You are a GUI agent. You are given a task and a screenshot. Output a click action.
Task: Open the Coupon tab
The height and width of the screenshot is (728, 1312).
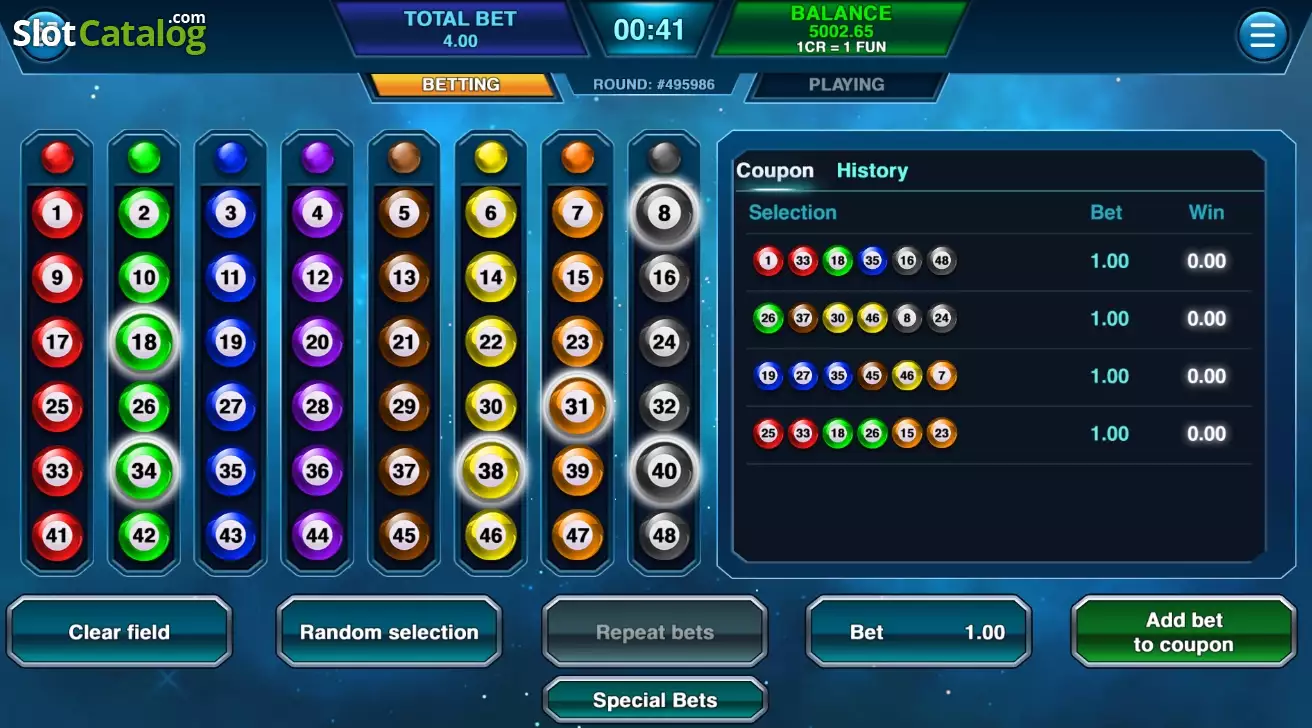[x=775, y=171]
